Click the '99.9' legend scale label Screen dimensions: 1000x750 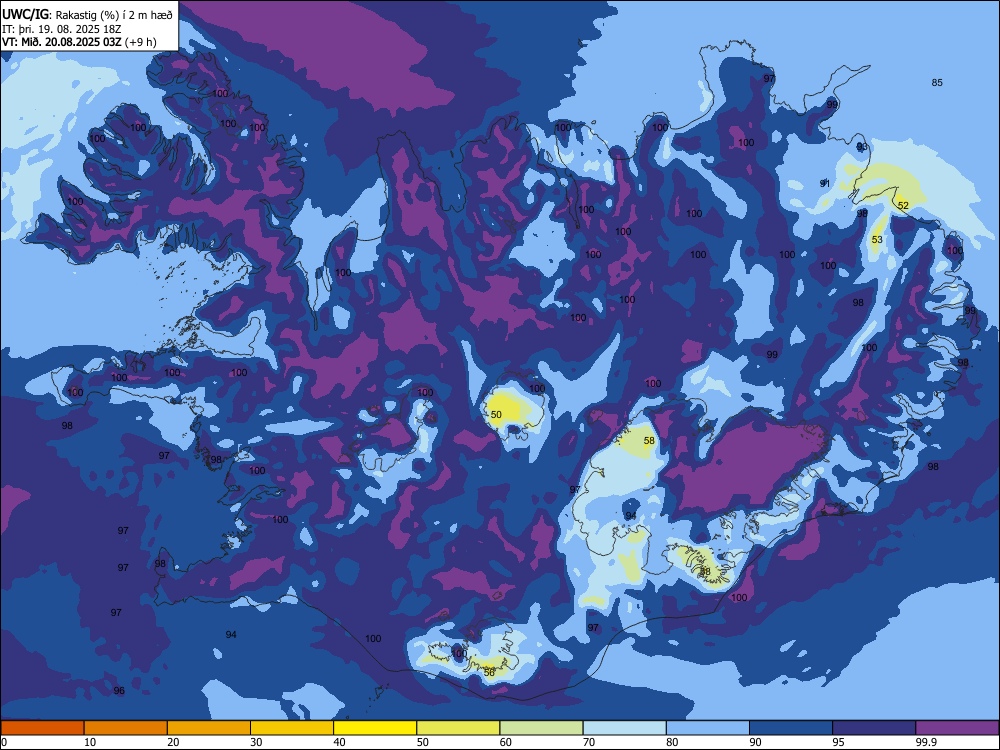926,742
